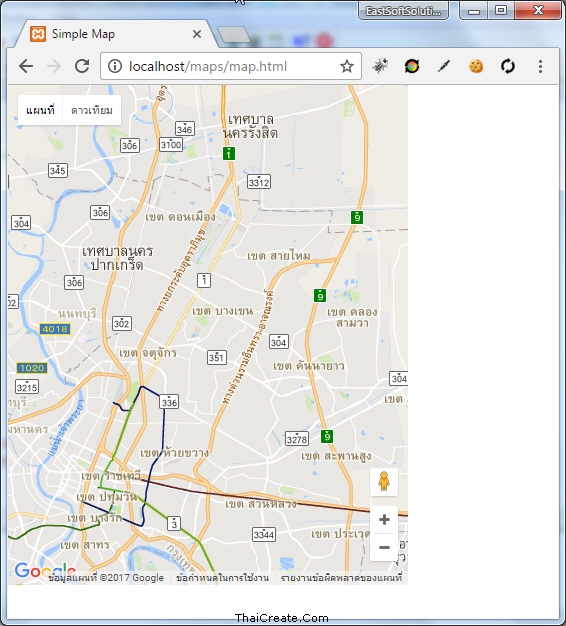The height and width of the screenshot is (626, 566).
Task: Click the road 302 shield
Action: coord(122,323)
